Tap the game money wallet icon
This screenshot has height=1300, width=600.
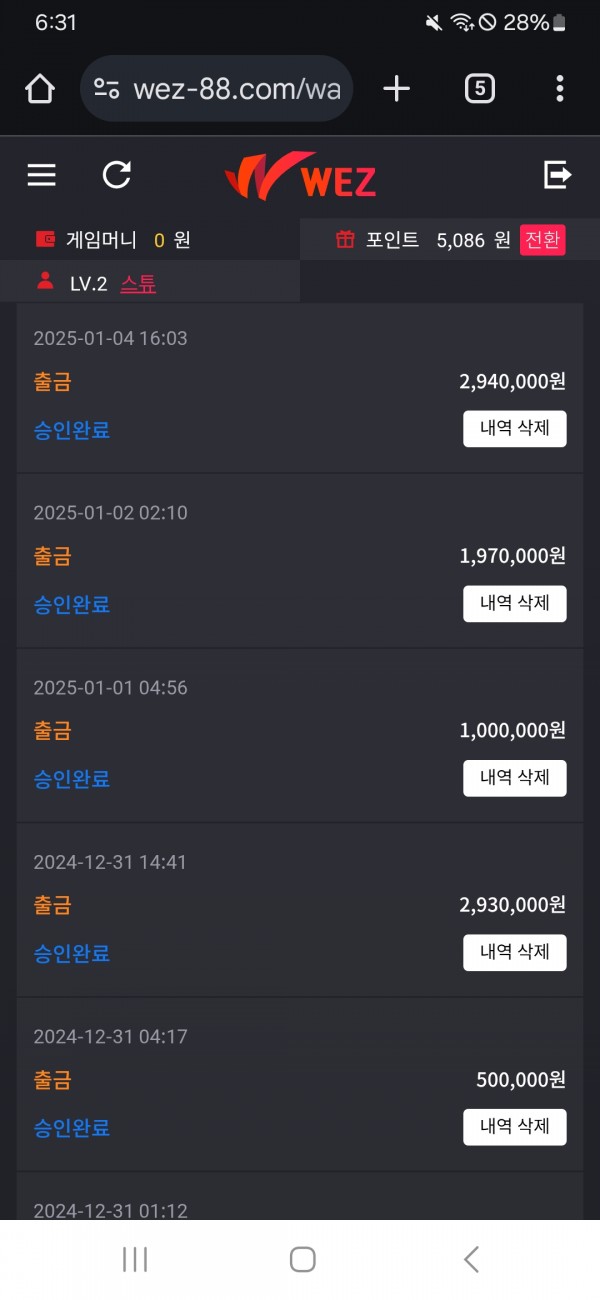45,240
